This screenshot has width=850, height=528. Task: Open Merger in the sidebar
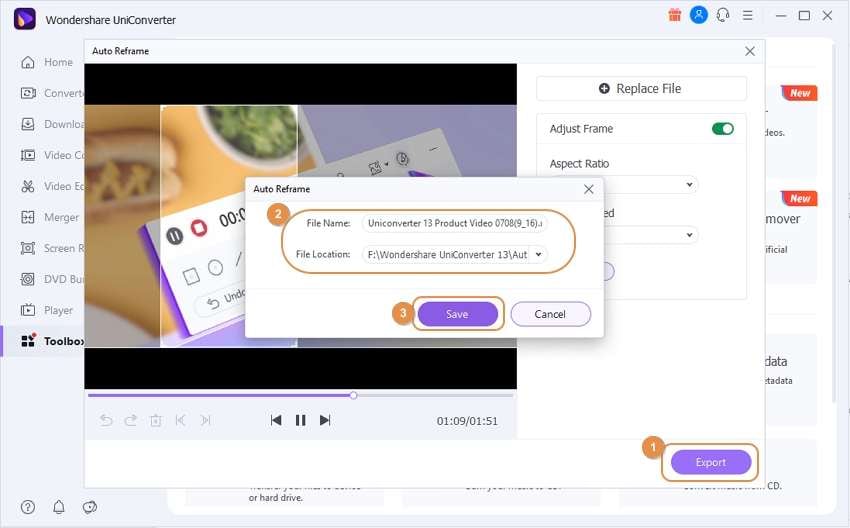click(x=50, y=217)
